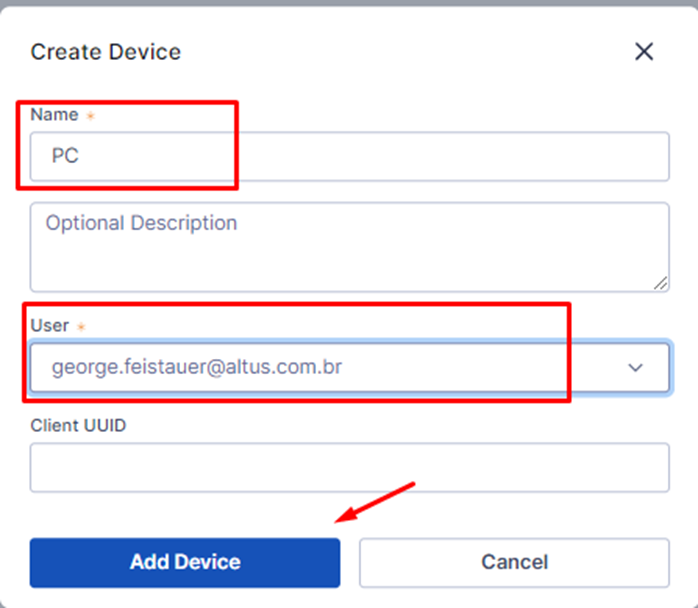Close the Create Device dialog
Viewport: 698px width, 608px height.
click(644, 52)
